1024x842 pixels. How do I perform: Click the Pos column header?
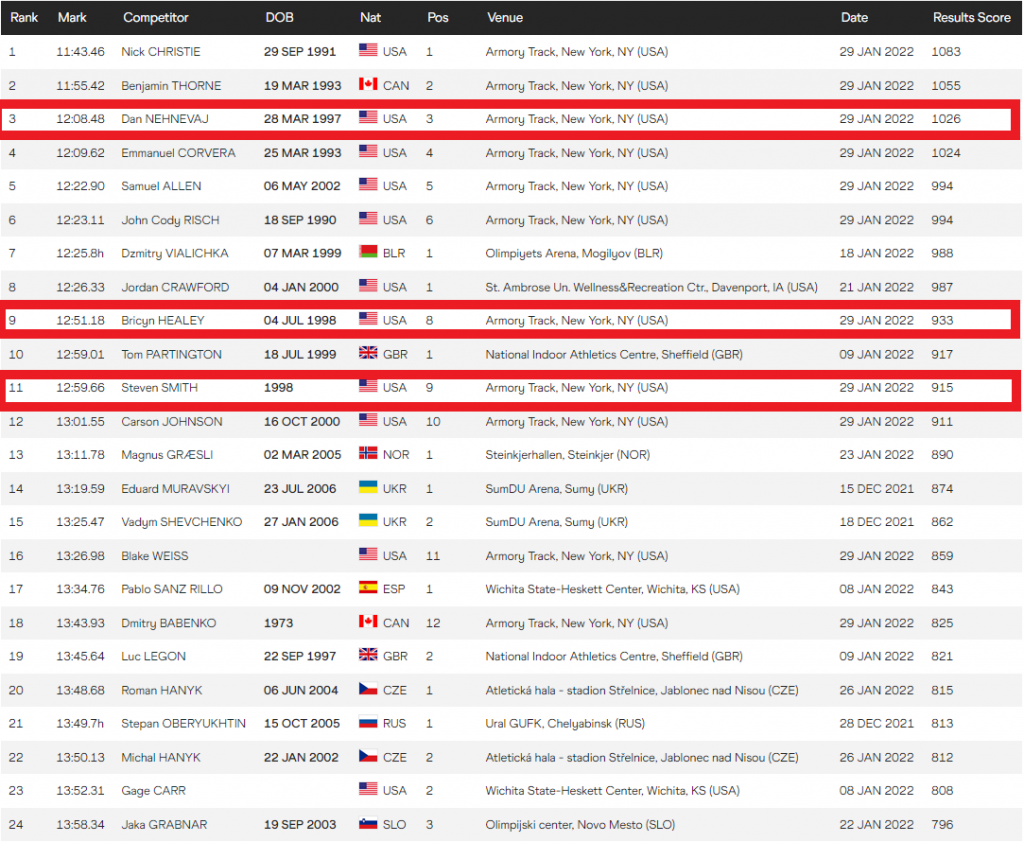click(x=438, y=18)
